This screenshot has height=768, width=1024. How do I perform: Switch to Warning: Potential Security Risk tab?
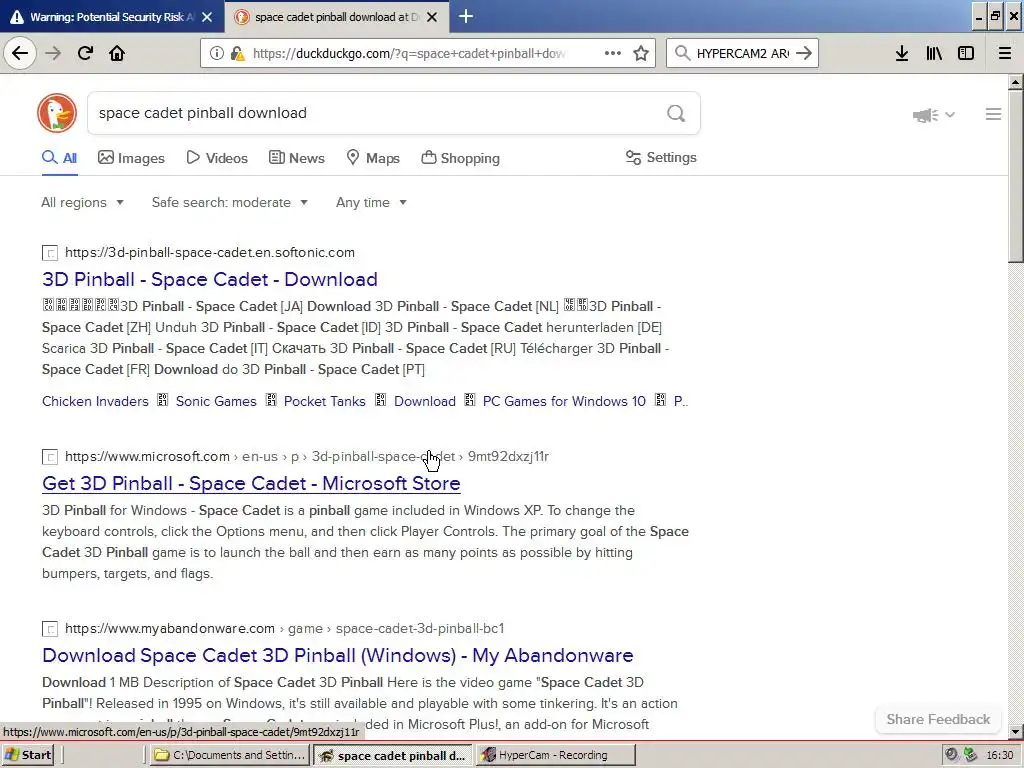coord(112,17)
